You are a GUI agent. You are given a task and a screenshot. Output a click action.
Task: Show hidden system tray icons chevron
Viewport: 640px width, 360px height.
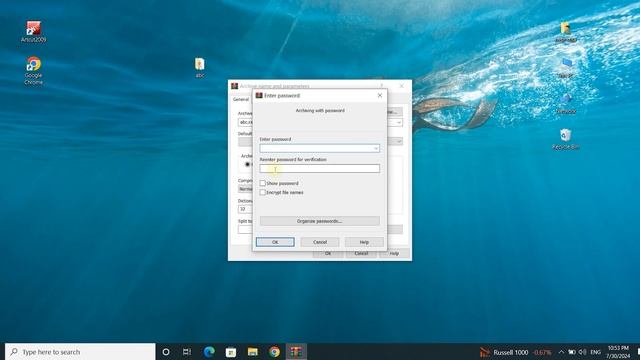tap(561, 352)
